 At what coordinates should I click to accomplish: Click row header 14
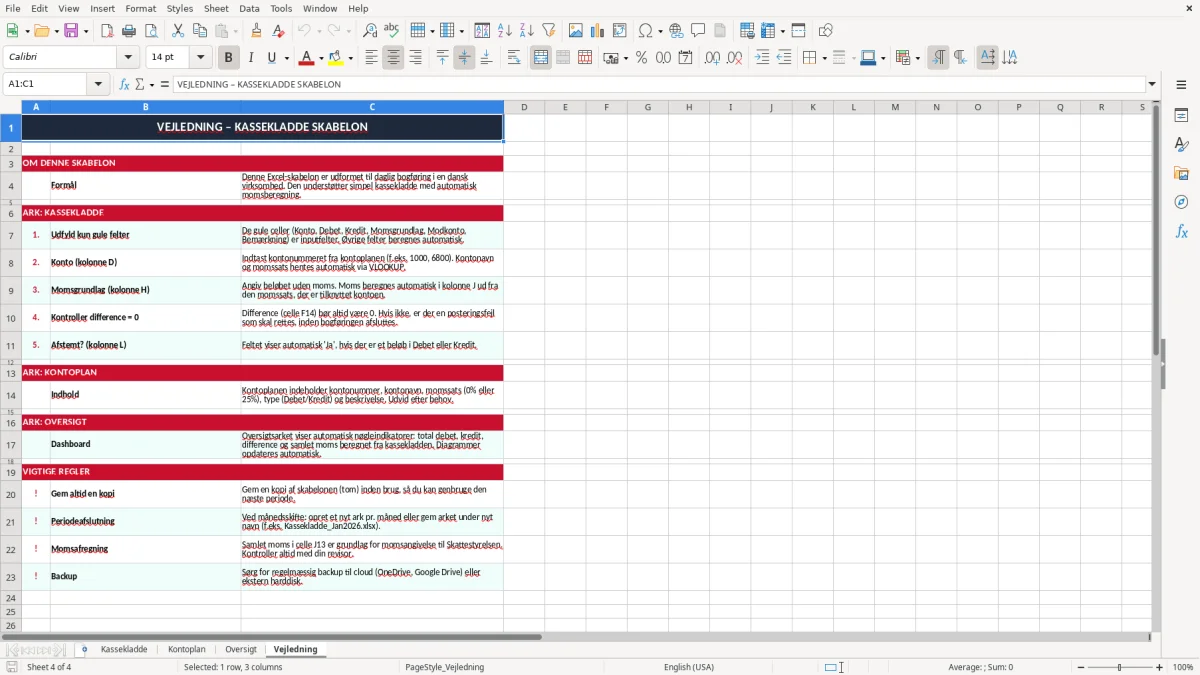tap(11, 395)
